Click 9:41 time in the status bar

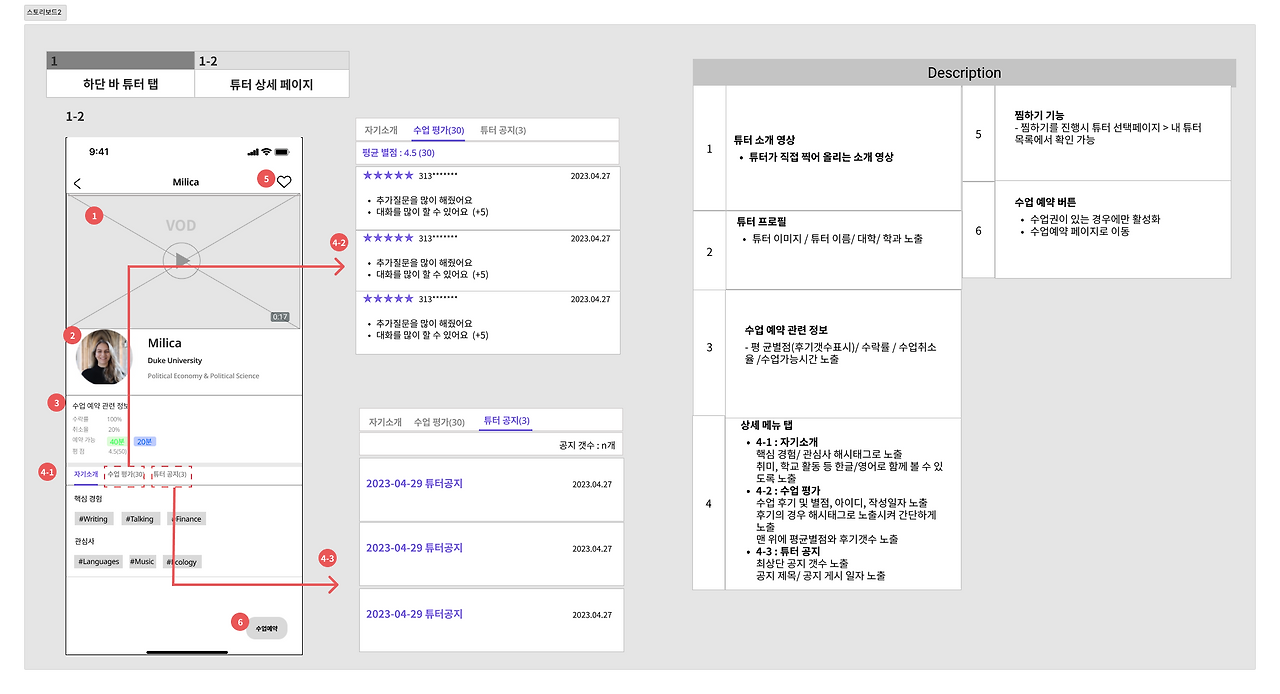[99, 152]
